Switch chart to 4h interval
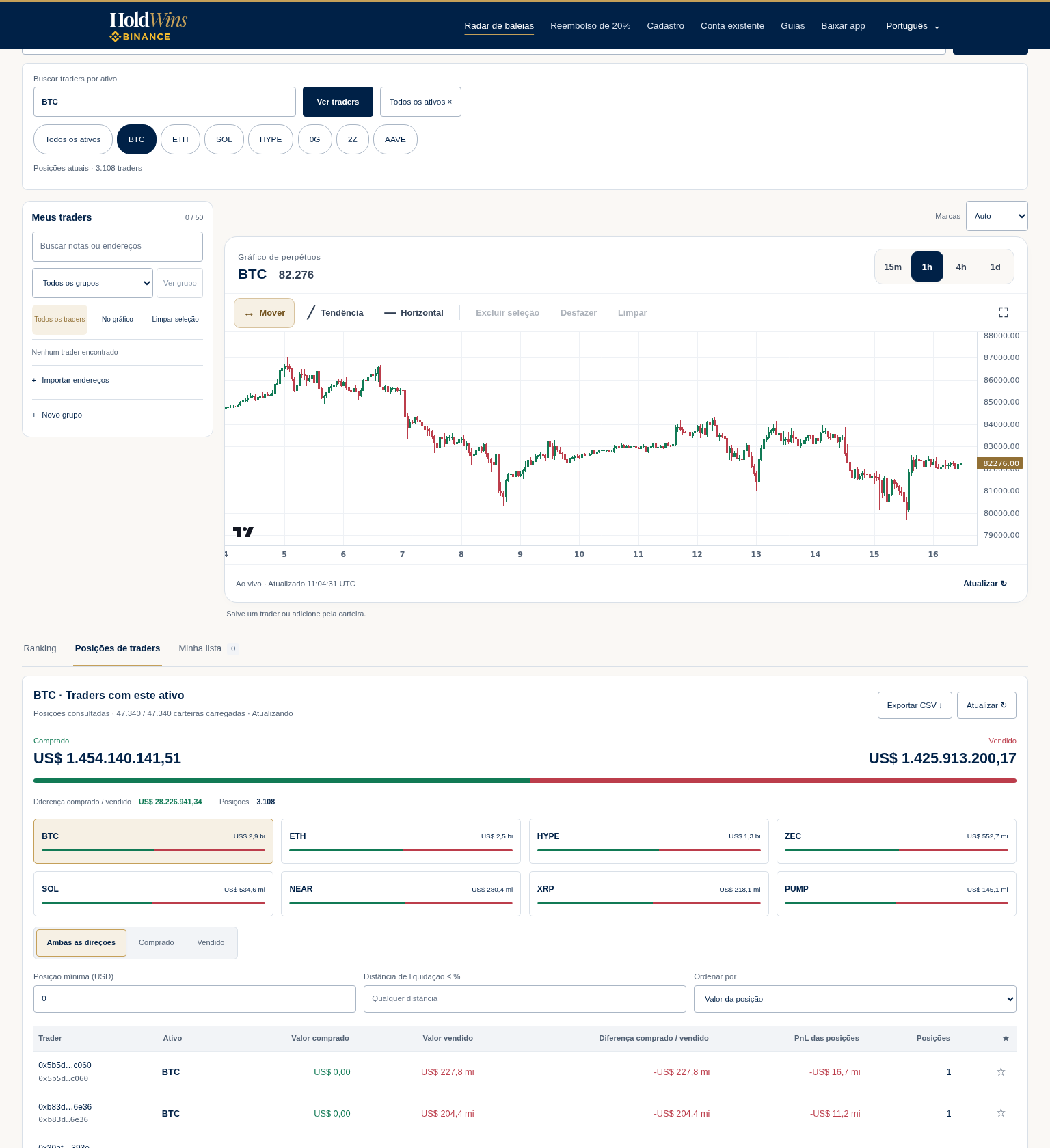The width and height of the screenshot is (1050, 1148). tap(961, 267)
